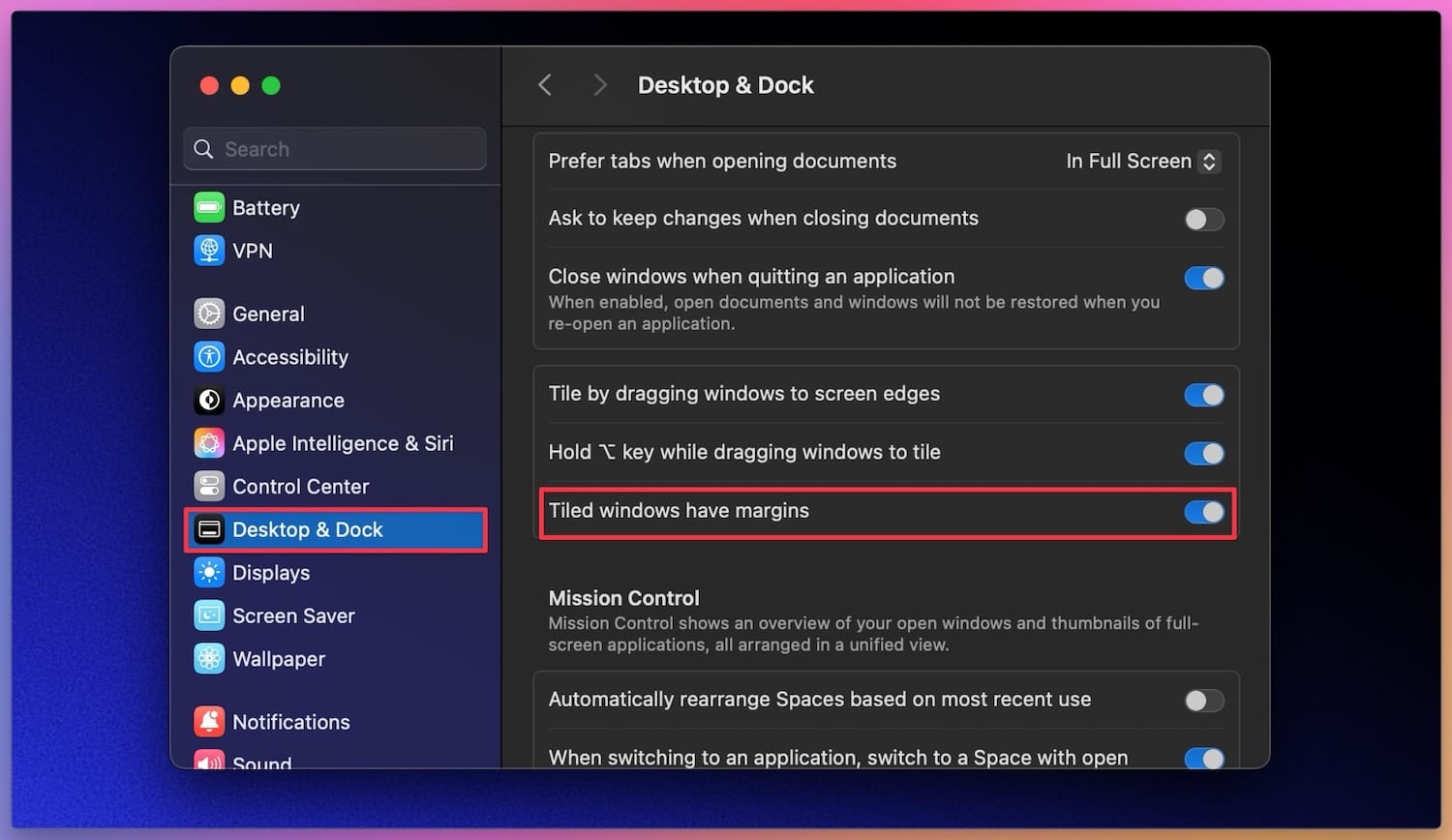Enable 'Ask to keep changes when closing documents'

tap(1204, 219)
